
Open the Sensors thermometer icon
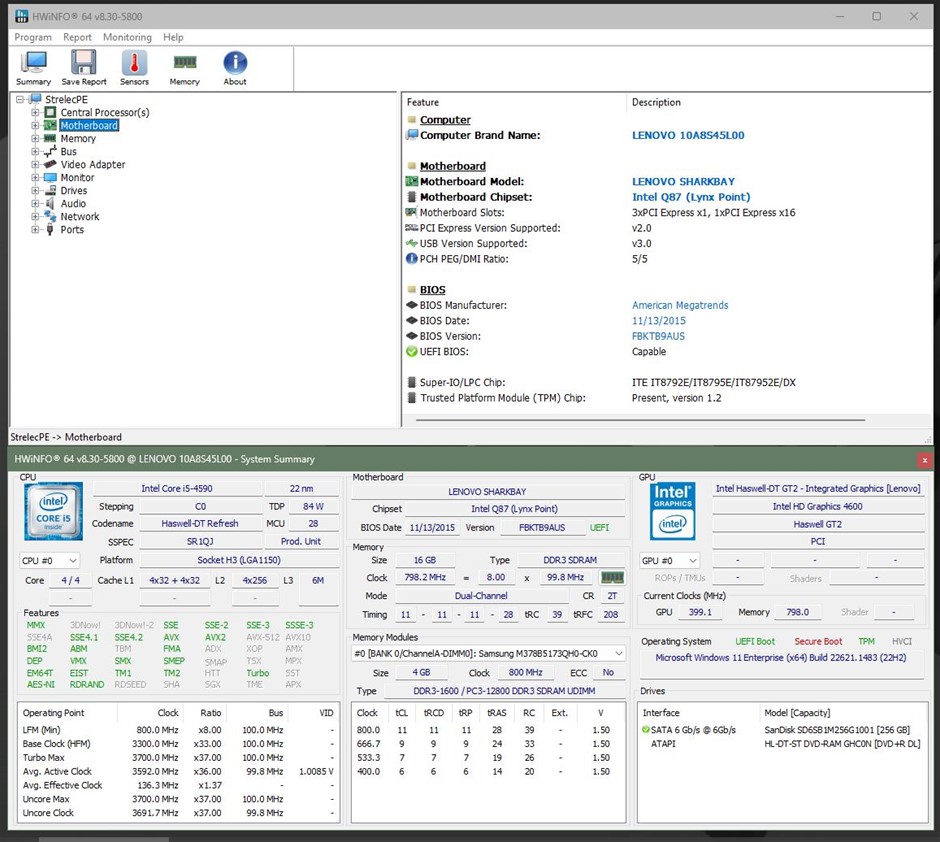[134, 68]
